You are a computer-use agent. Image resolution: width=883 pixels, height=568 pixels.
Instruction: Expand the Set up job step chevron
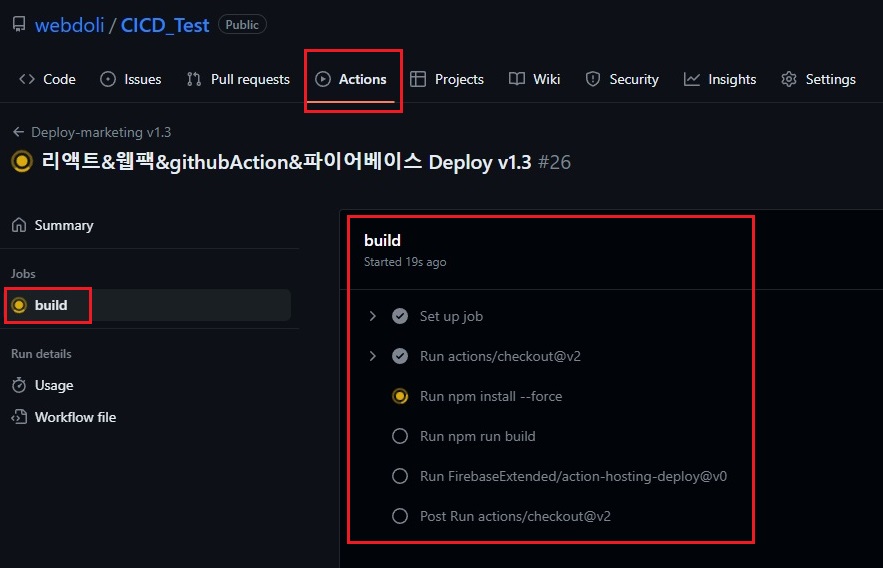(x=372, y=316)
